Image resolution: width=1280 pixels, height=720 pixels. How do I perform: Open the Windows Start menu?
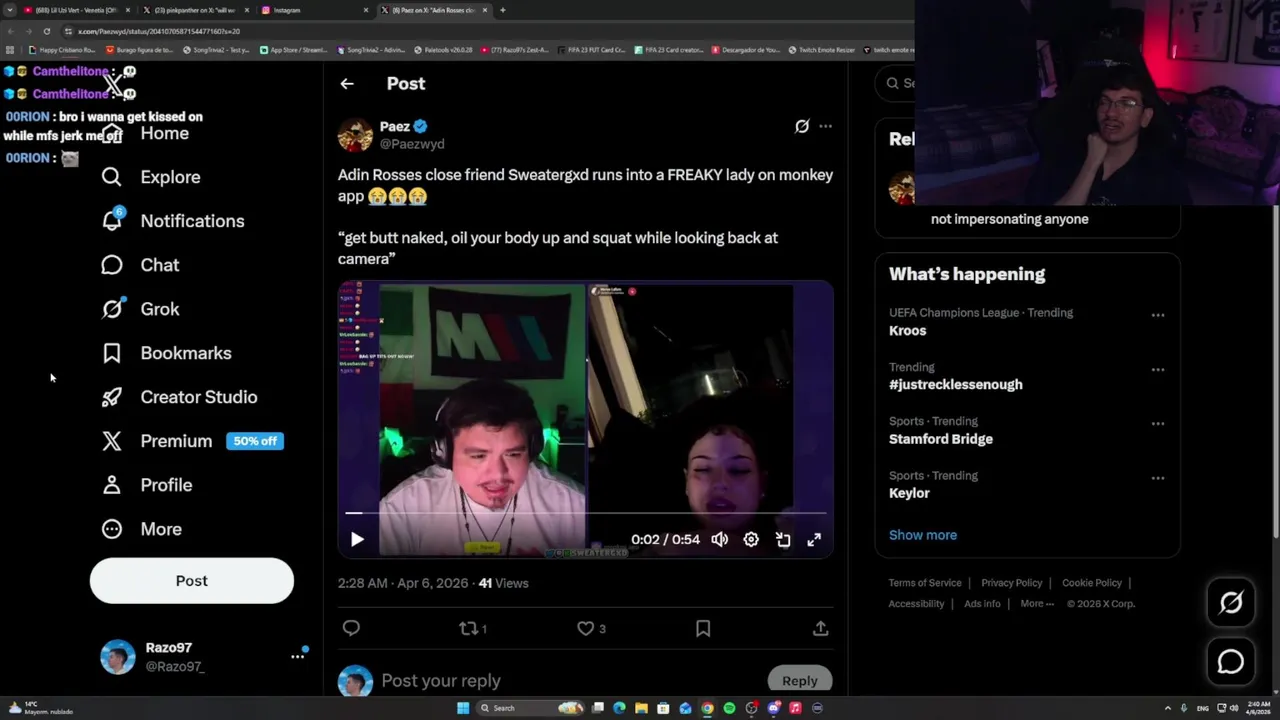[x=463, y=708]
